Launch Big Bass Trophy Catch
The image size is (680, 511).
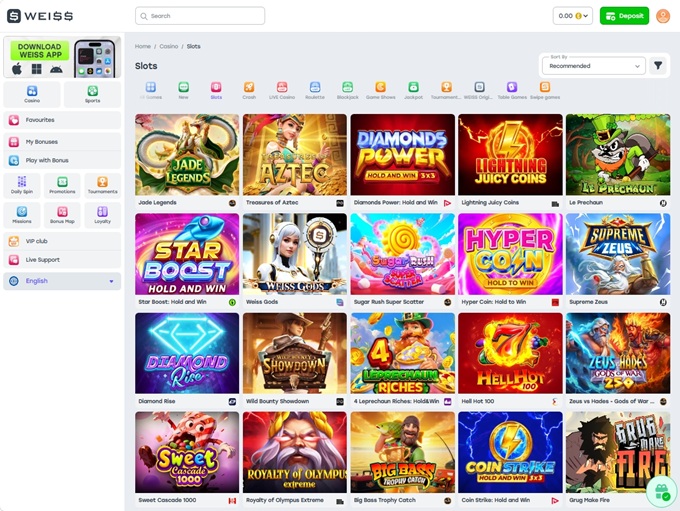click(x=402, y=452)
